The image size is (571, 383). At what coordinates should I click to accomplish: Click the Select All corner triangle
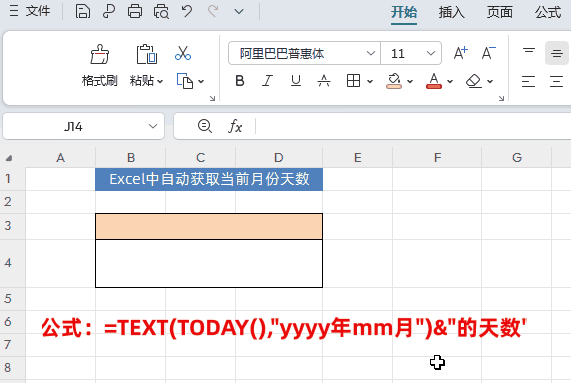pyautogui.click(x=9, y=158)
